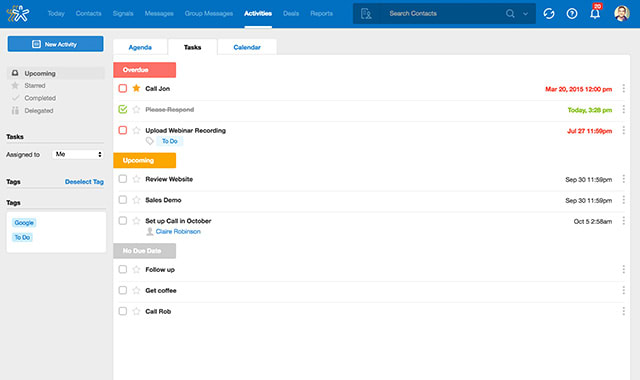Select the Google tag filter
This screenshot has height=380, width=640.
(x=24, y=223)
